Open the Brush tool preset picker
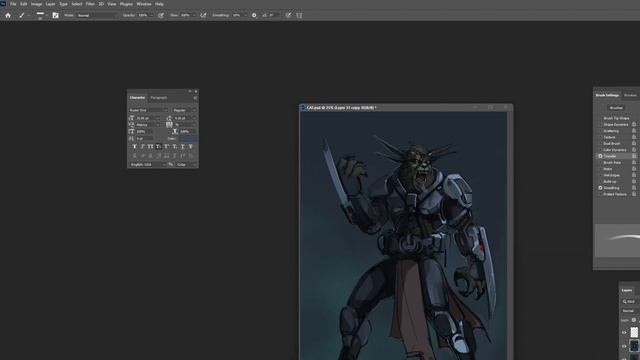 pos(23,15)
